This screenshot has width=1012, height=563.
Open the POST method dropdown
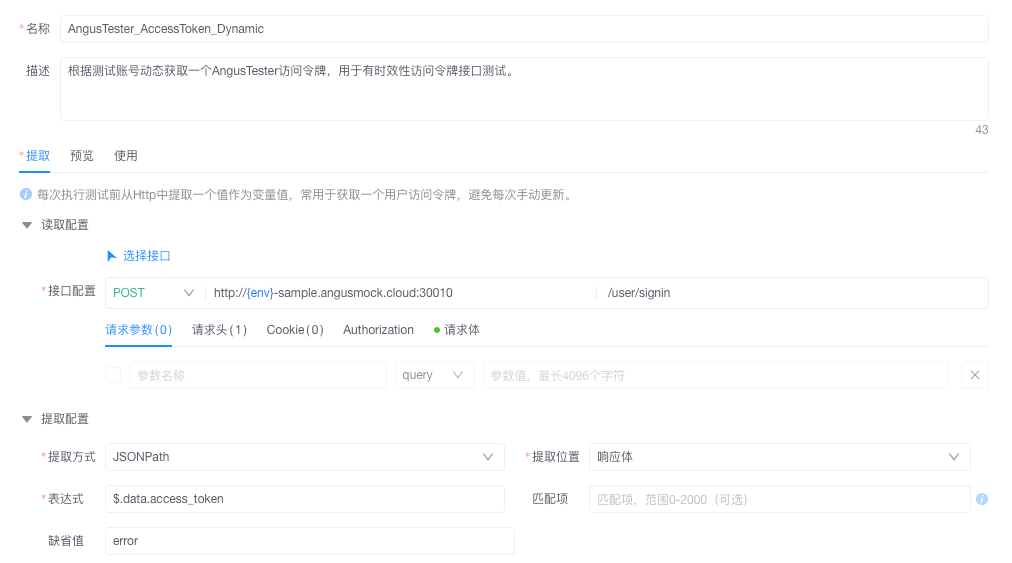pyautogui.click(x=154, y=293)
